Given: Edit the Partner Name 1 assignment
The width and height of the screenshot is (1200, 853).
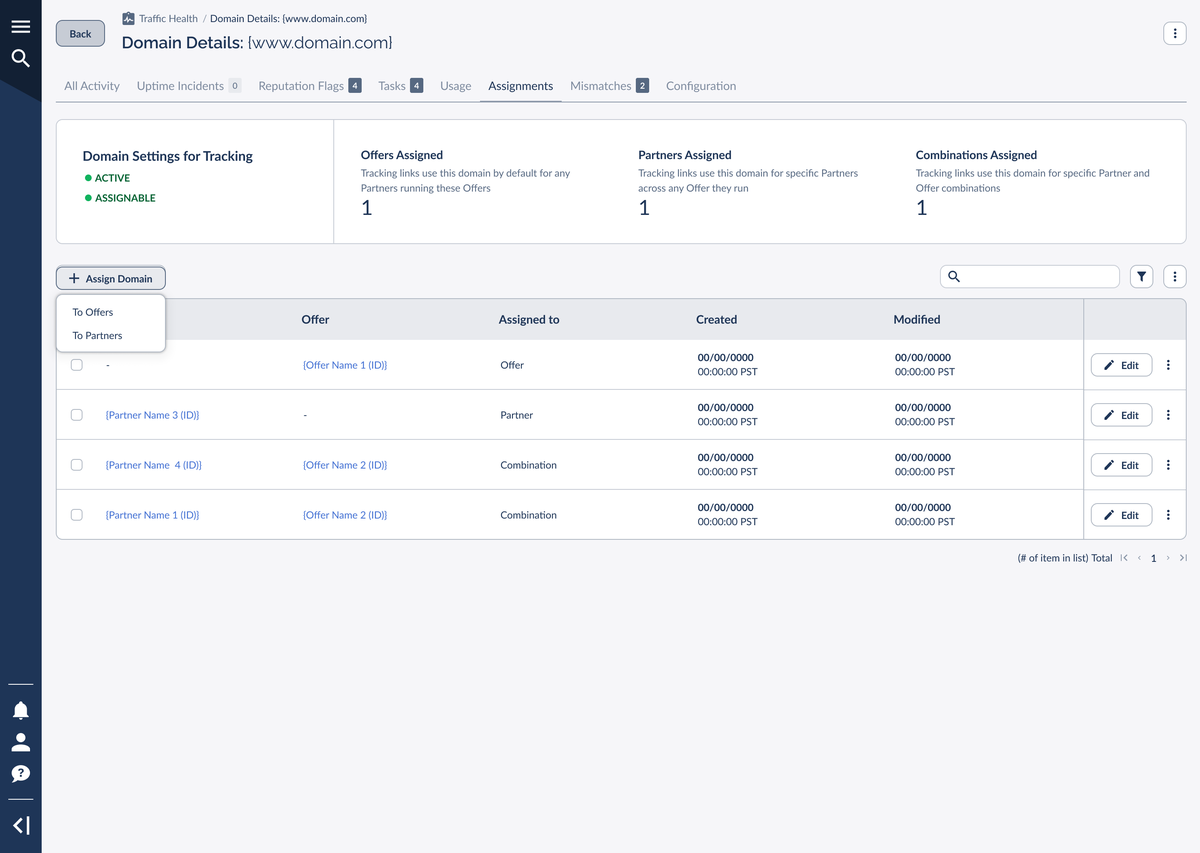Looking at the screenshot, I should click(1121, 515).
